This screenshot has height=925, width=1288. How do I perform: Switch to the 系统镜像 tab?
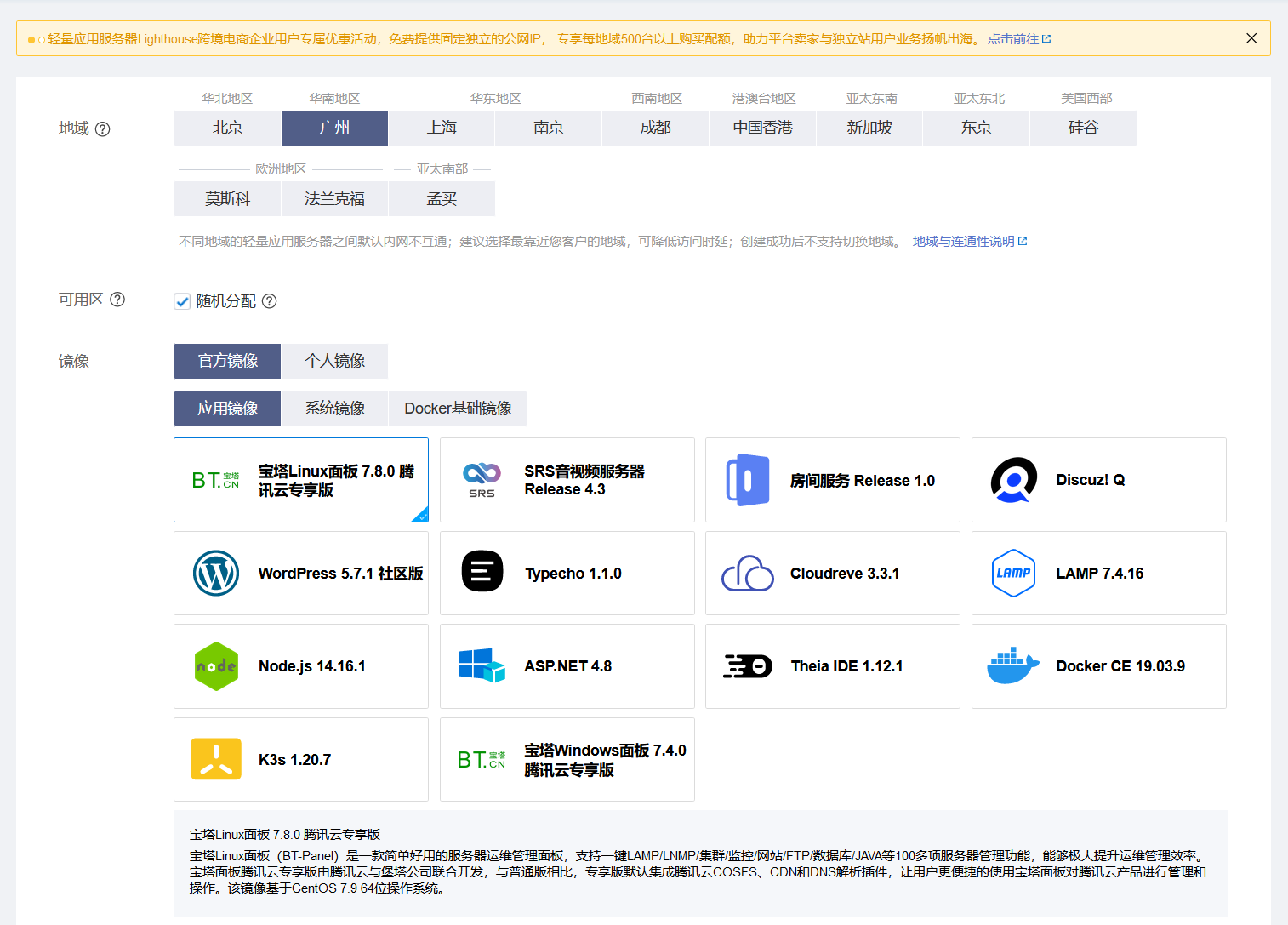click(x=335, y=408)
